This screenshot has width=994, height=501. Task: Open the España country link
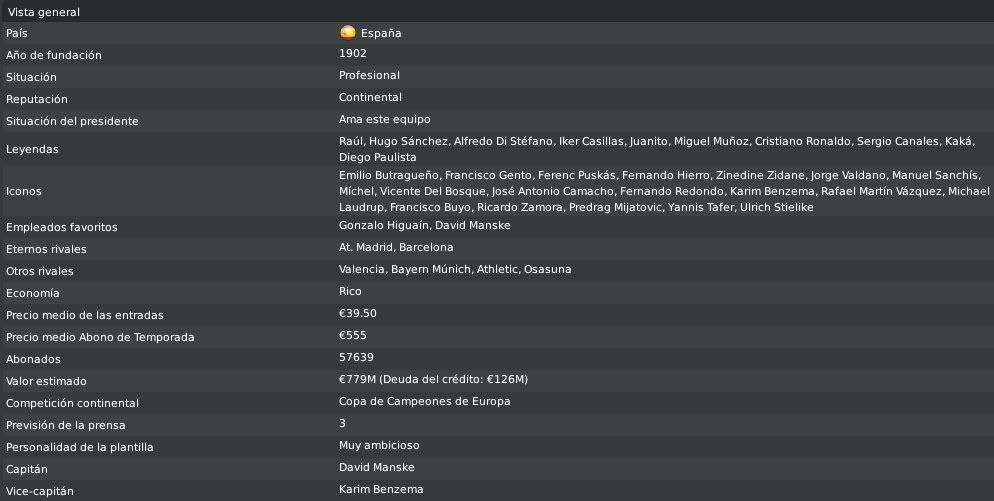381,33
